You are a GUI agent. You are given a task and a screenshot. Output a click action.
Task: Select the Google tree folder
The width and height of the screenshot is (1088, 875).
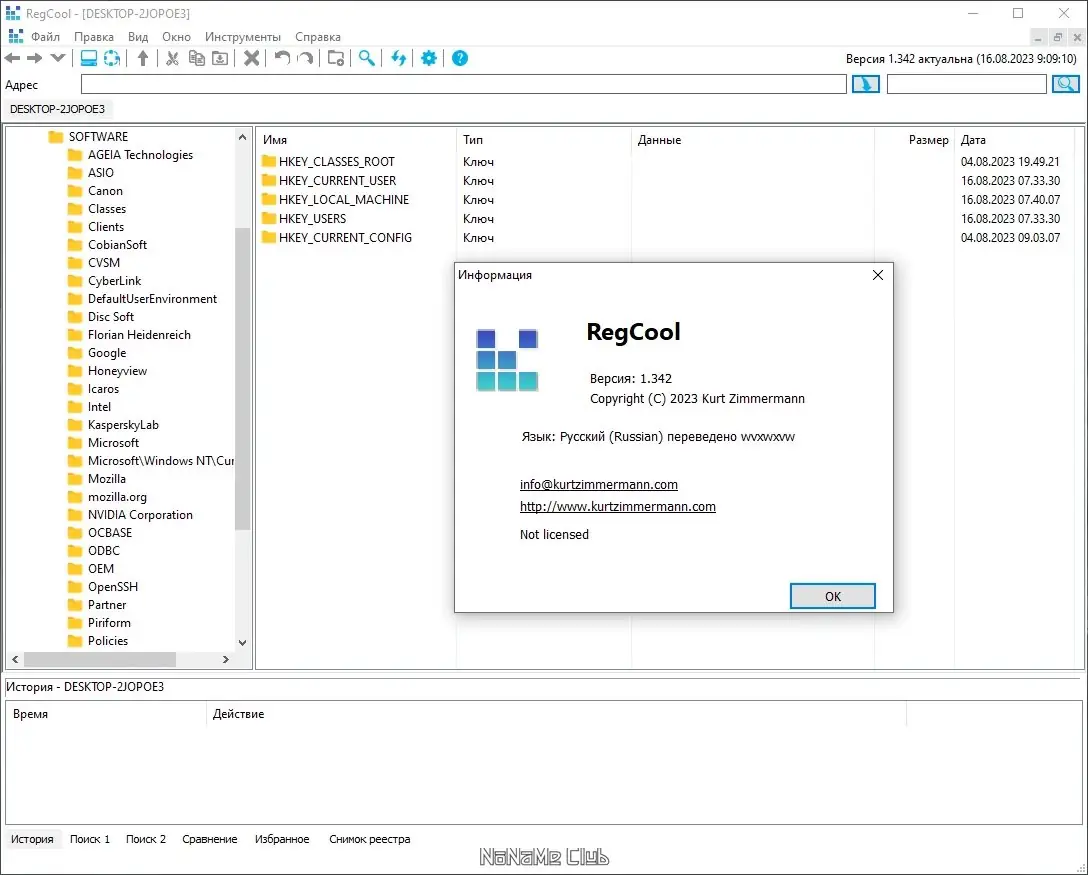pos(107,353)
